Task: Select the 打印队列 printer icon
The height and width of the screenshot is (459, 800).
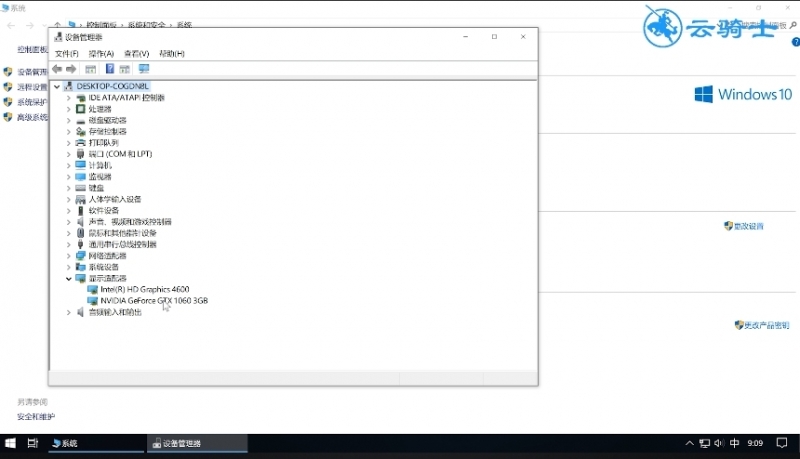Action: pos(80,143)
